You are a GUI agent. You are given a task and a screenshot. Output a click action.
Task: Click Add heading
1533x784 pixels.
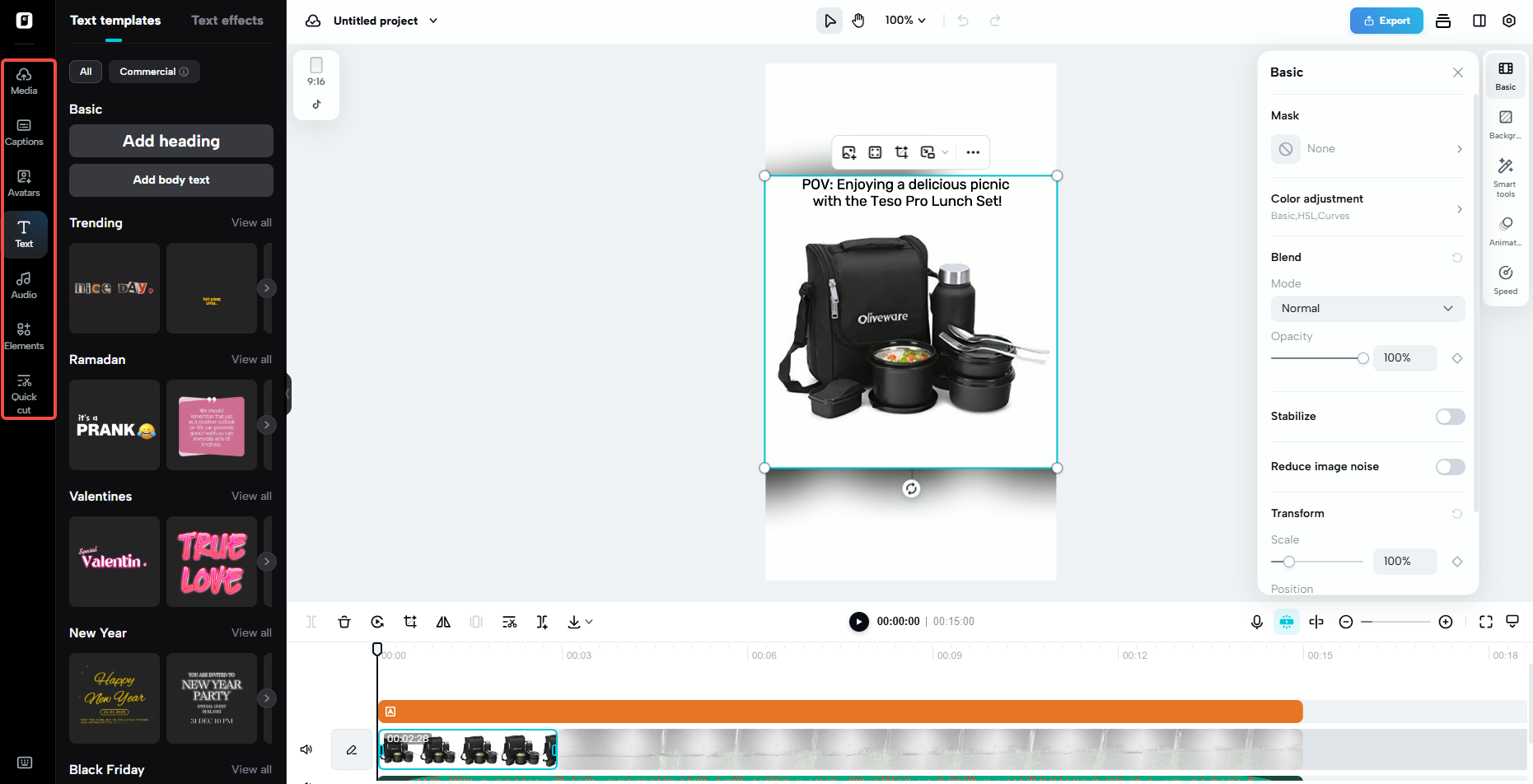171,141
